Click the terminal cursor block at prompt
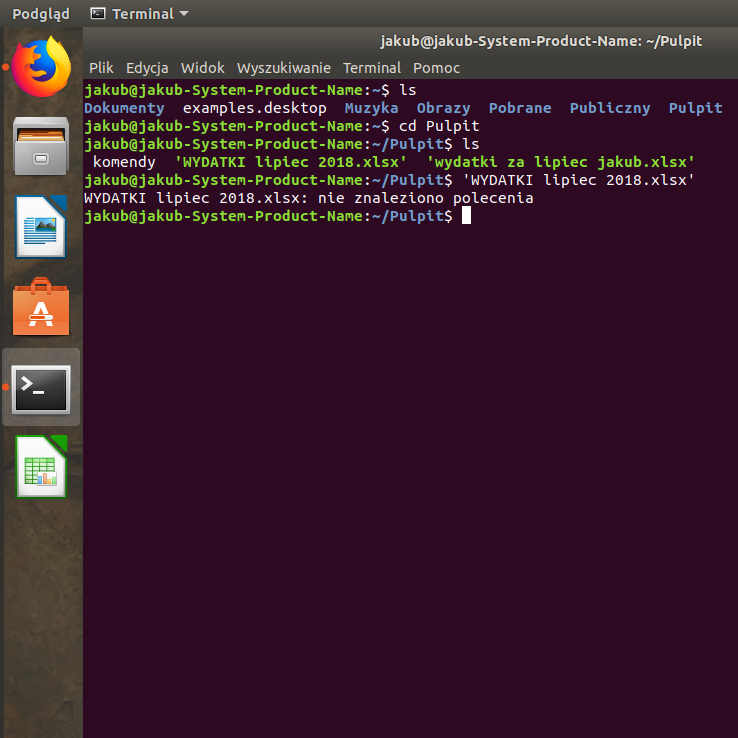This screenshot has width=738, height=738. coord(466,216)
